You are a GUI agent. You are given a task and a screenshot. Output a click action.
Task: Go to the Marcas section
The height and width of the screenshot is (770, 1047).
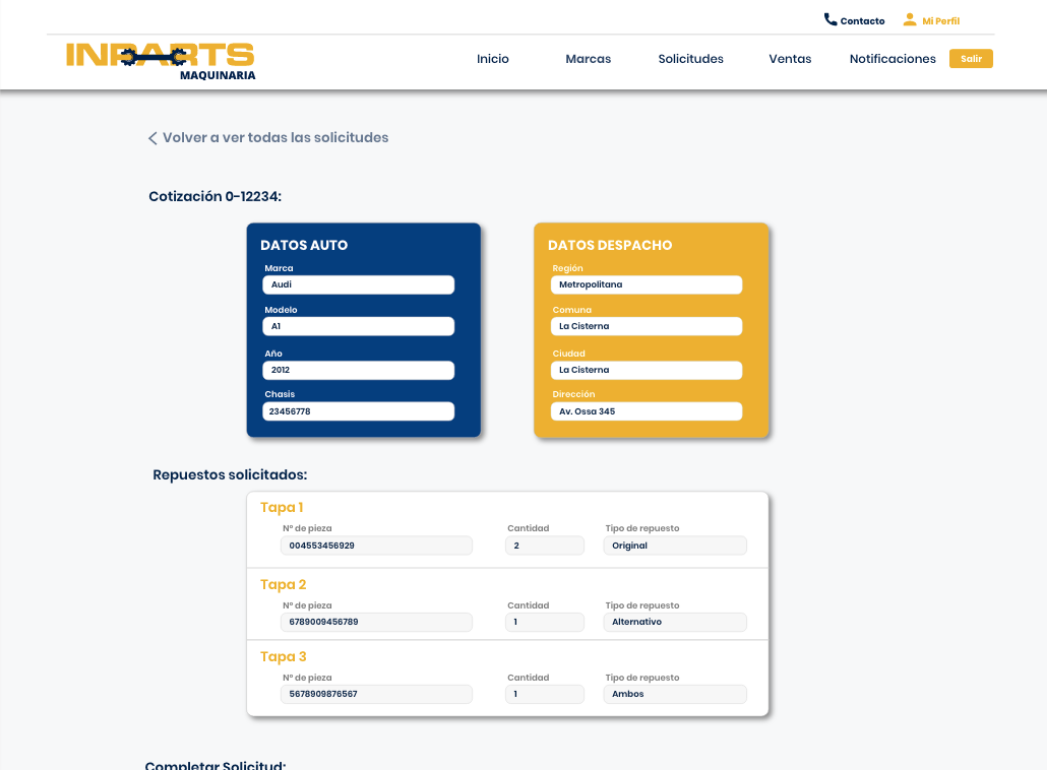pyautogui.click(x=588, y=59)
